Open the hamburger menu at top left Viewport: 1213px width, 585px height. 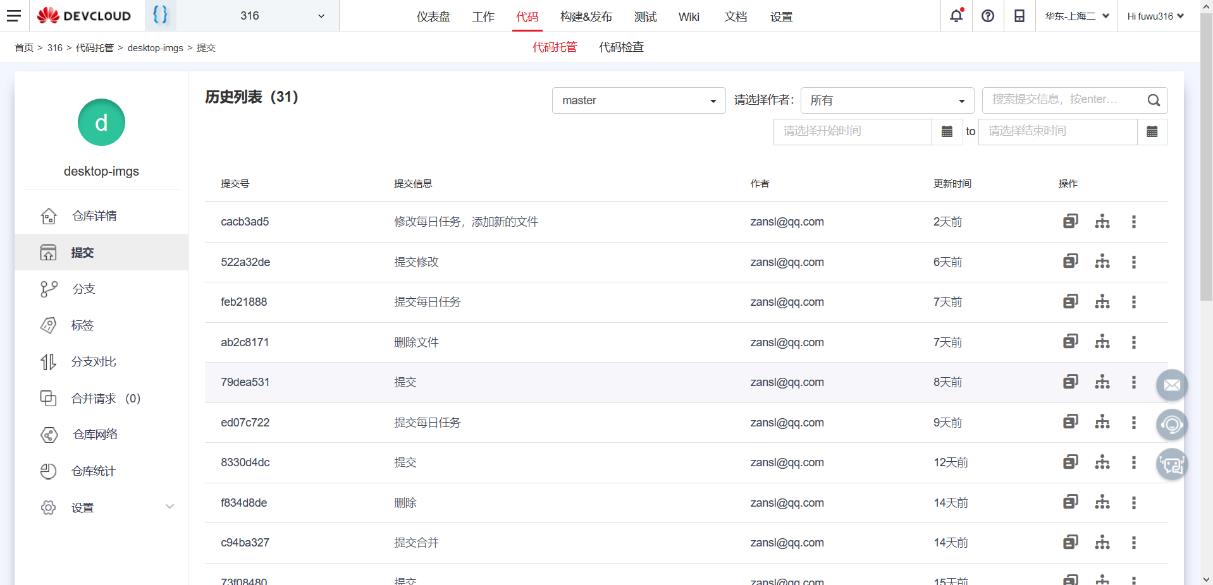coord(14,16)
